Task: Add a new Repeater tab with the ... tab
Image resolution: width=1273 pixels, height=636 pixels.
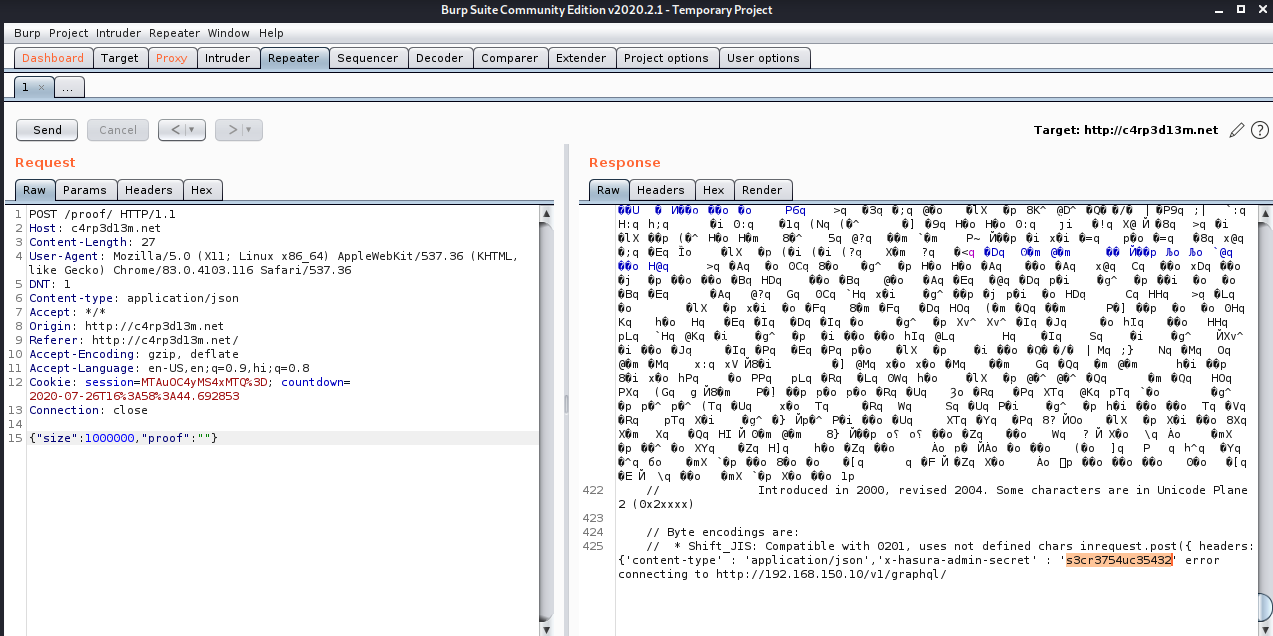Action: (x=68, y=88)
